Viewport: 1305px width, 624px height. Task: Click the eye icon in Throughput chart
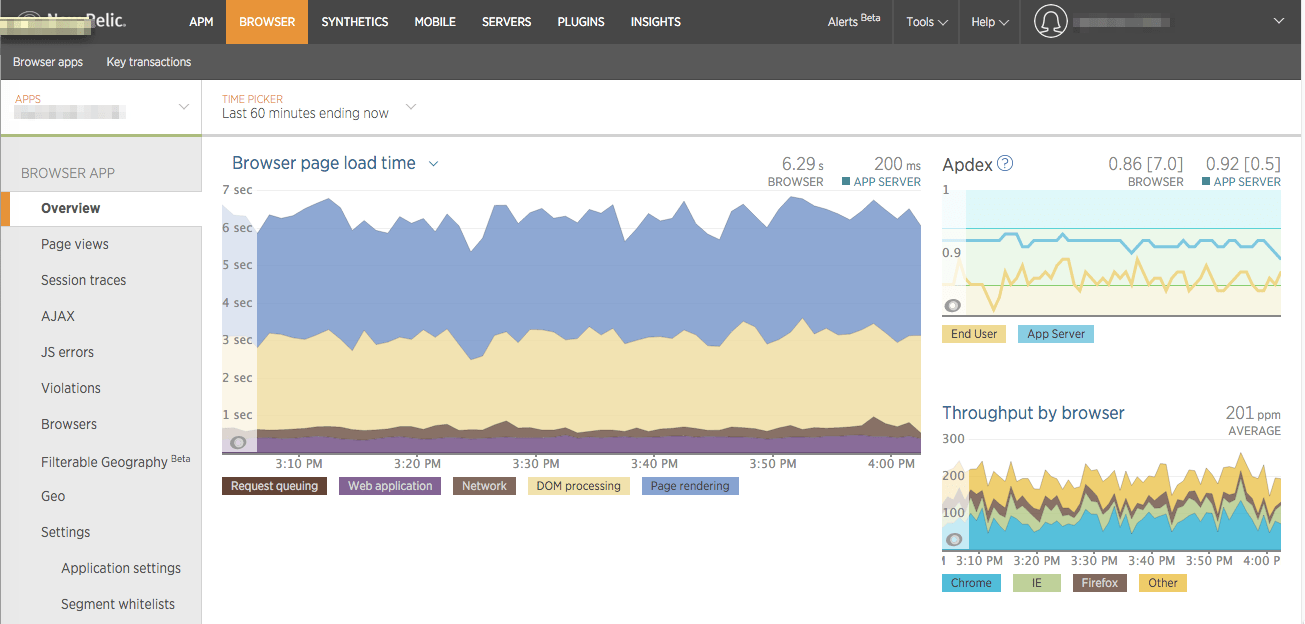(953, 539)
